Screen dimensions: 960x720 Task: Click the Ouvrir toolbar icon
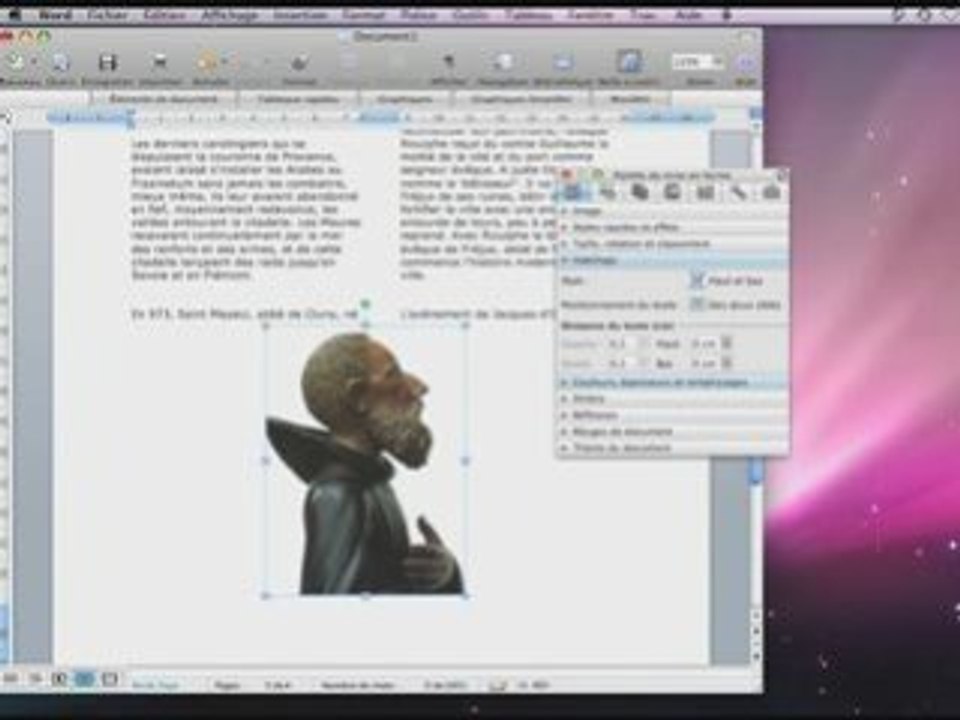(59, 62)
